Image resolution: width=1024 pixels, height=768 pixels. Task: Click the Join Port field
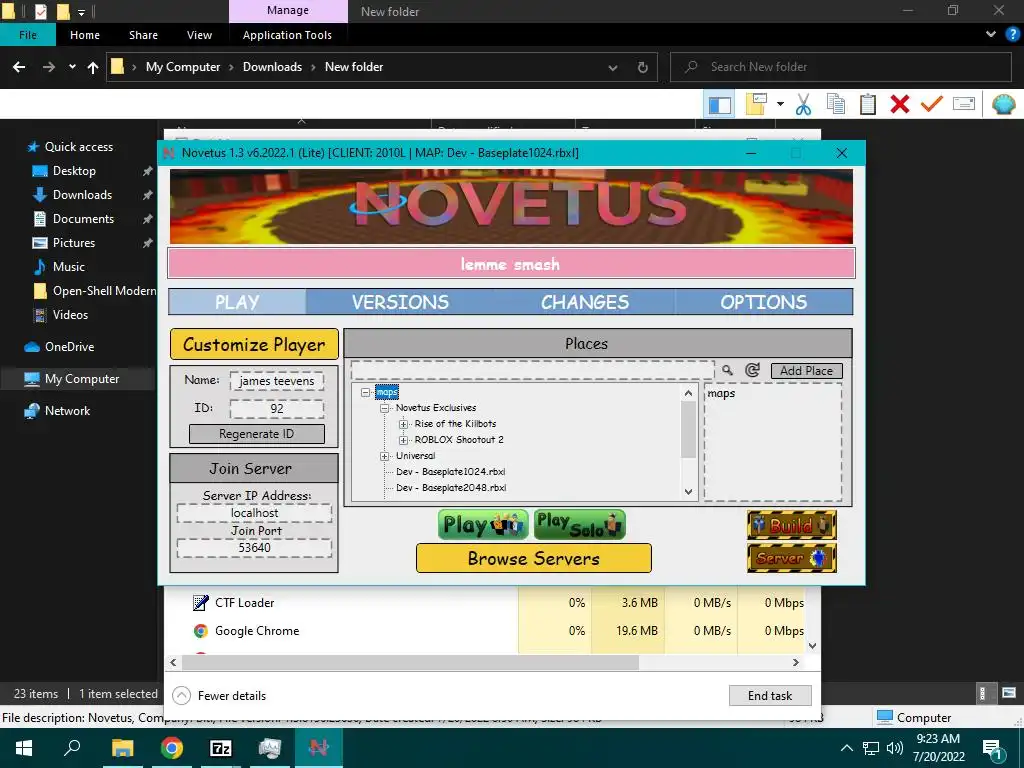254,548
